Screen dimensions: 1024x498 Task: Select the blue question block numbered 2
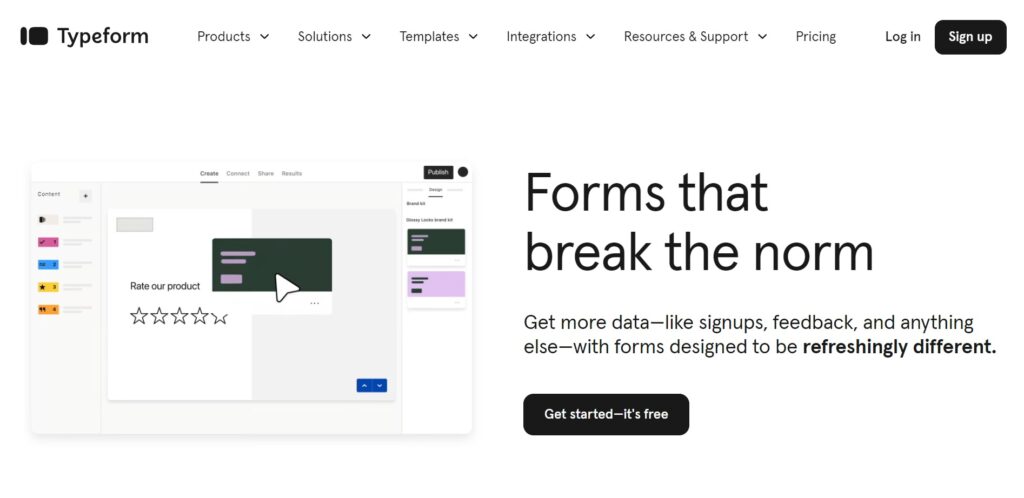(x=47, y=265)
